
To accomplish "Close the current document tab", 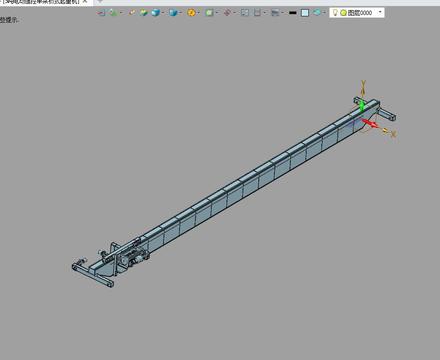I will click(x=85, y=2).
